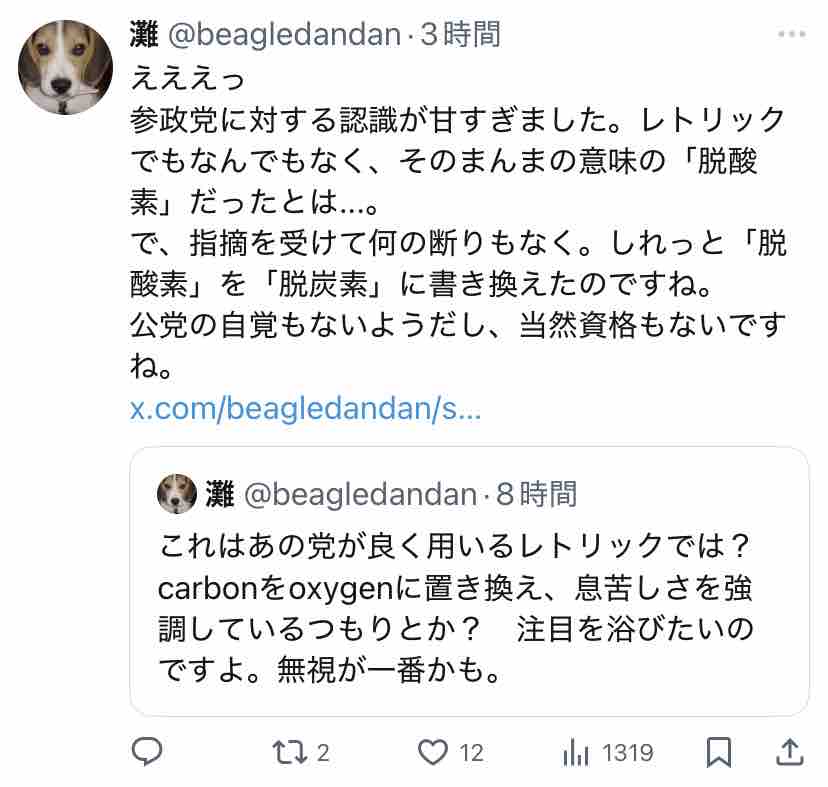Share the tweet via the upload arrow icon

pyautogui.click(x=788, y=751)
